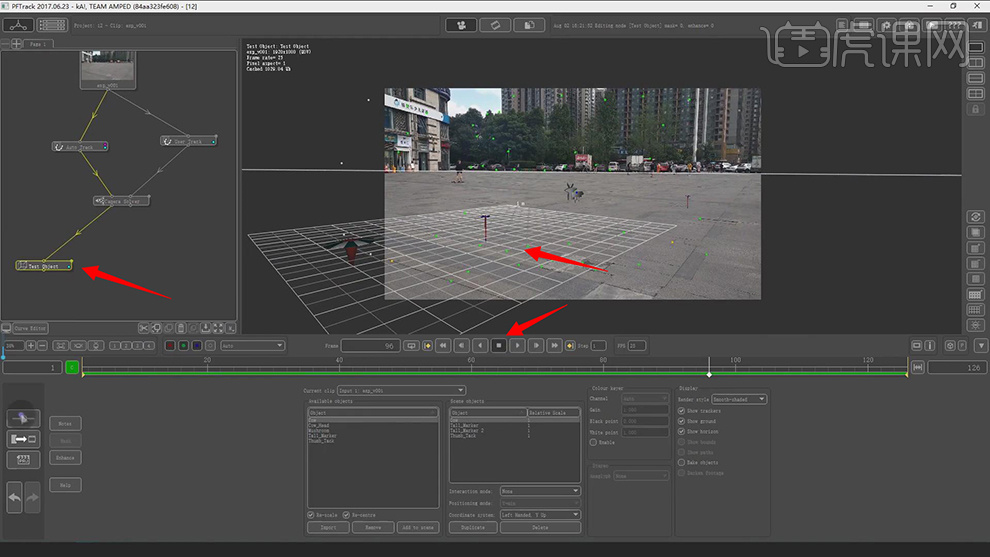Click the download/import arrow icon under node tree
This screenshot has width=990, height=557.
[206, 328]
